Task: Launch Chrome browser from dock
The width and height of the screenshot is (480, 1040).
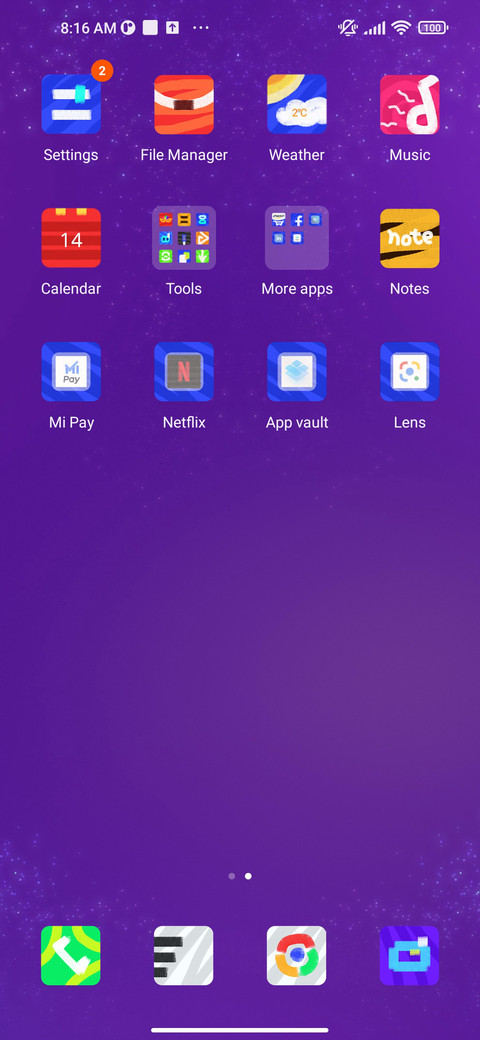Action: pyautogui.click(x=296, y=955)
